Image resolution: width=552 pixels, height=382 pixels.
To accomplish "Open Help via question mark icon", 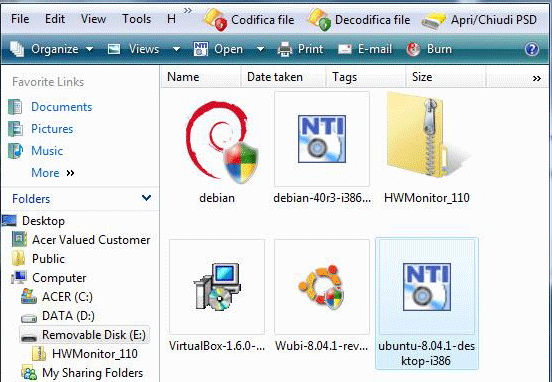I will (x=532, y=49).
